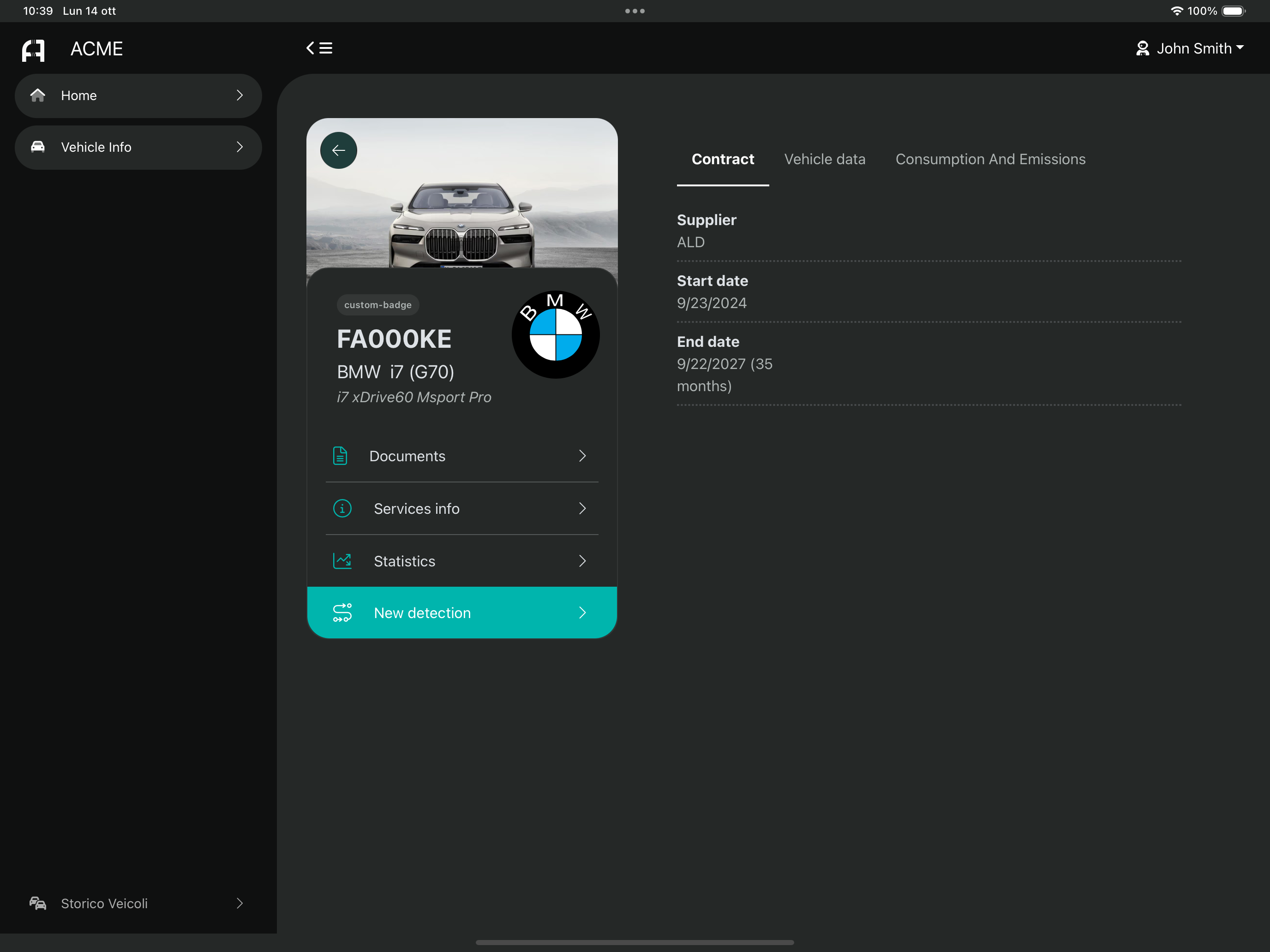Tap the three-dot multitasking indicator
This screenshot has width=1270, height=952.
click(x=635, y=11)
